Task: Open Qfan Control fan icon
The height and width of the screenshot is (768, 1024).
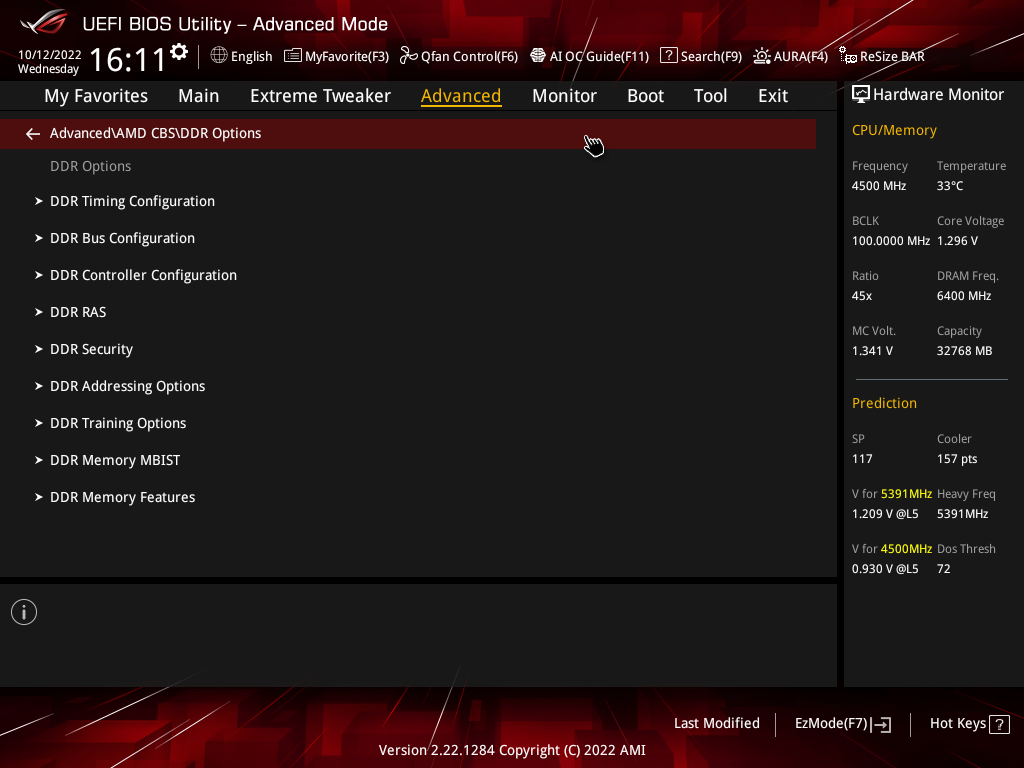Action: click(409, 56)
